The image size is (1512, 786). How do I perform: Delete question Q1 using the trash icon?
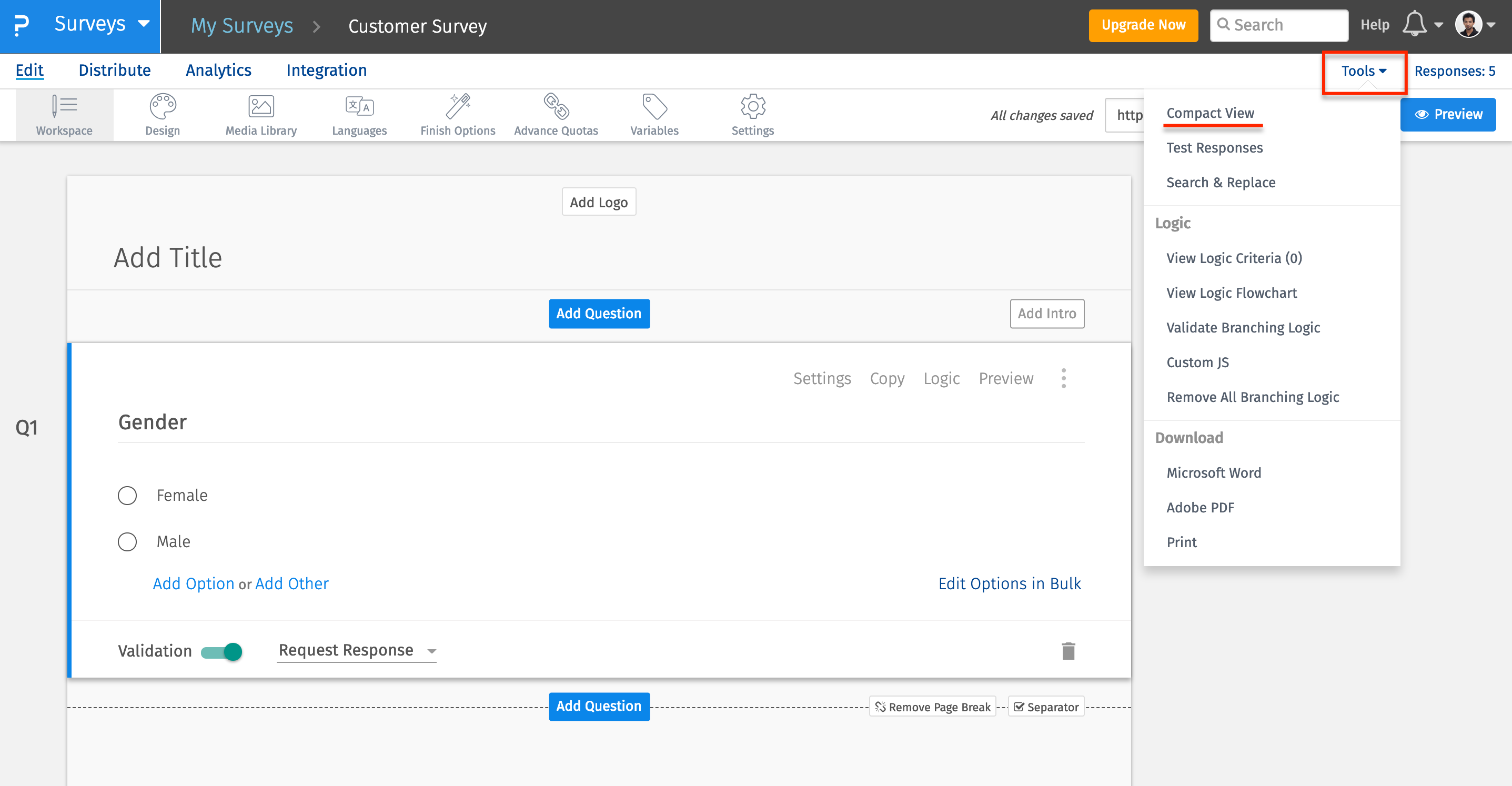click(x=1069, y=650)
